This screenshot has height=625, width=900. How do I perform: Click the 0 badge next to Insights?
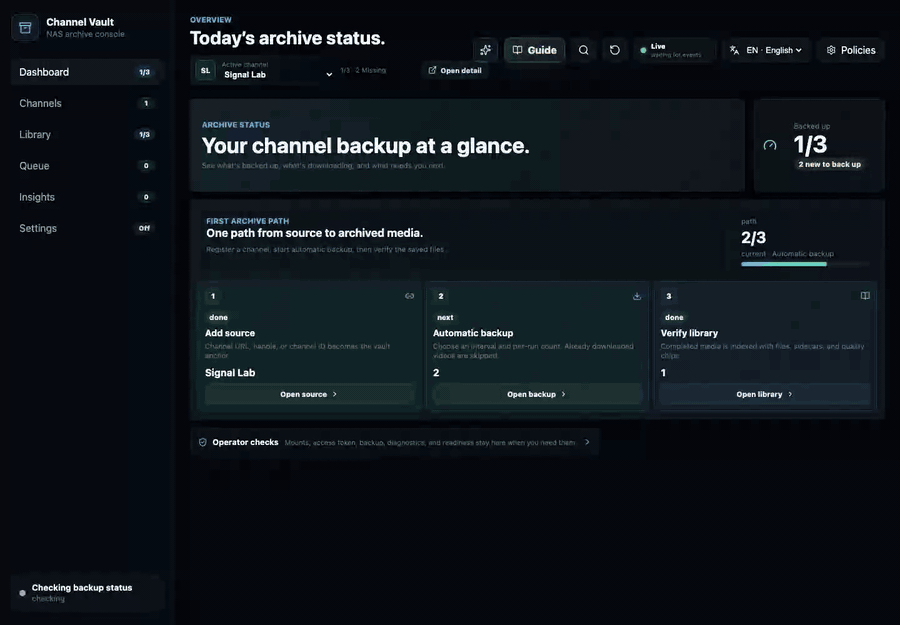146,197
